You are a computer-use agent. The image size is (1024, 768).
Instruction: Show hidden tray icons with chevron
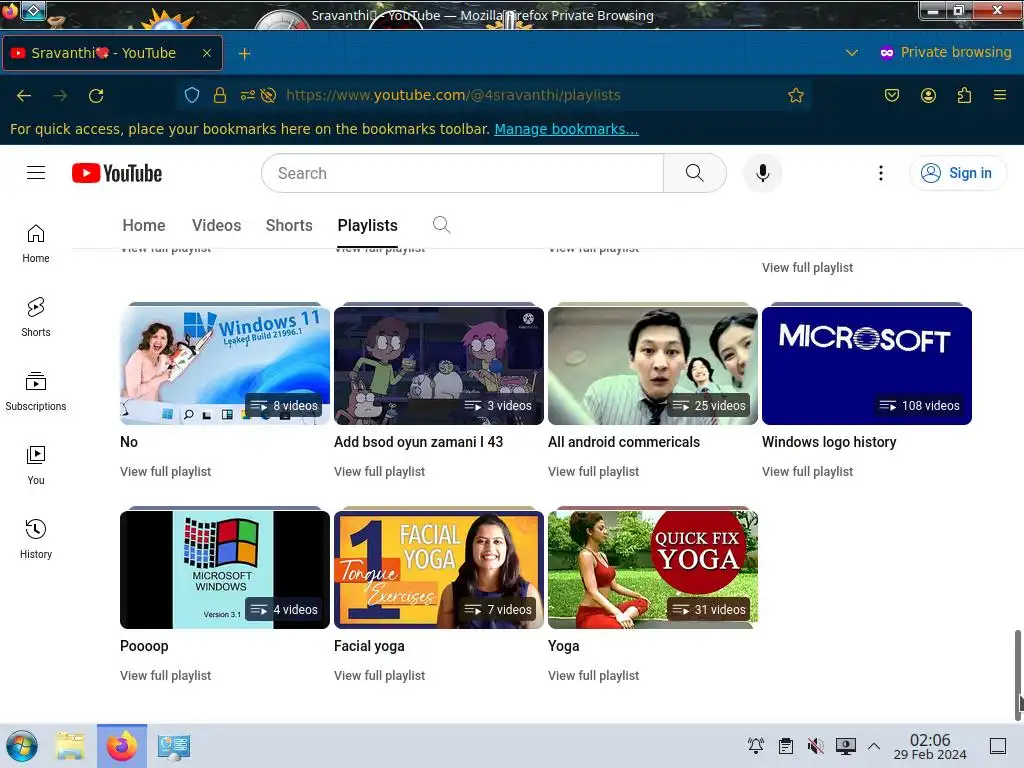[x=874, y=746]
